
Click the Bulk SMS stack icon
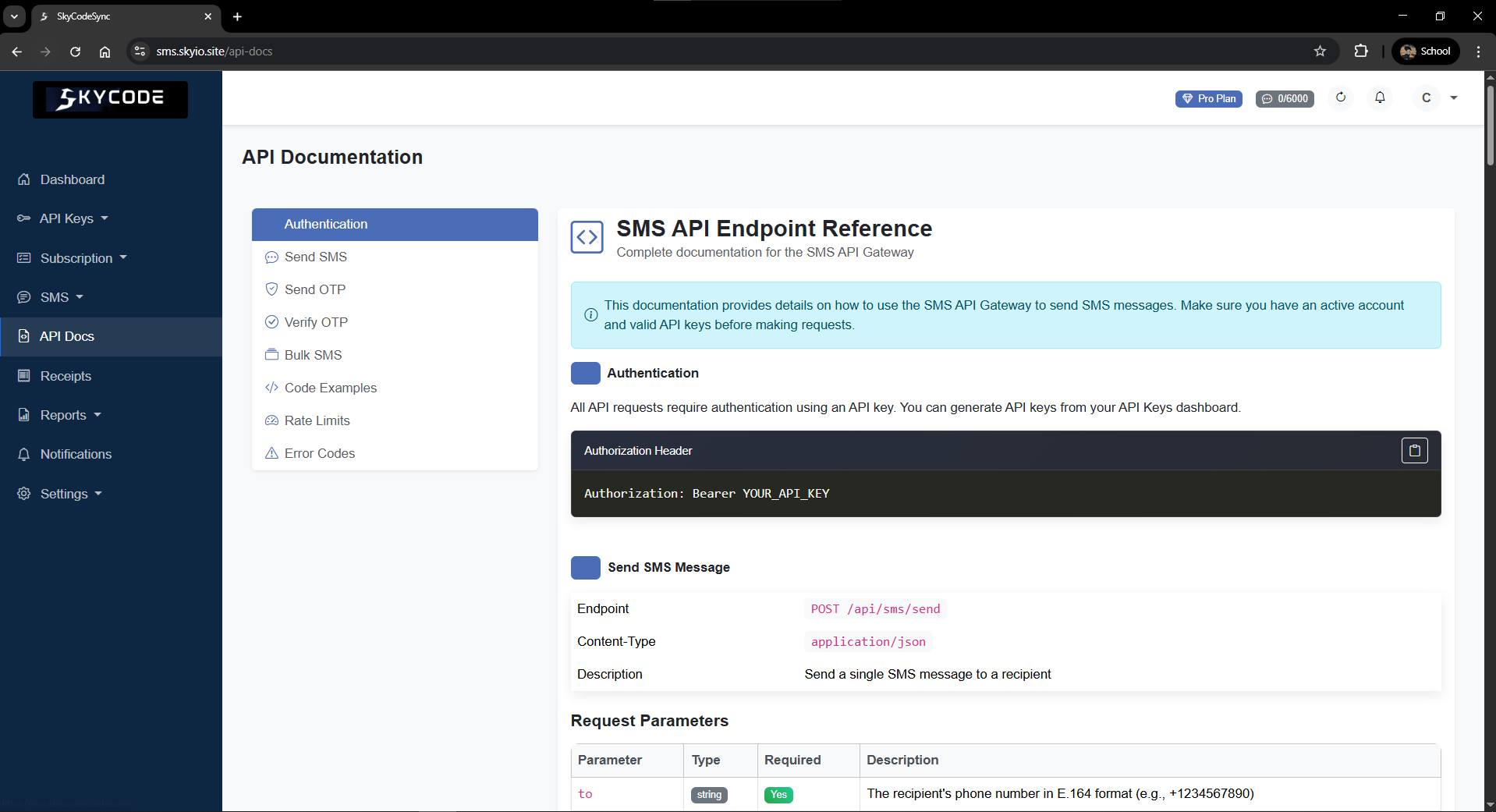click(271, 354)
